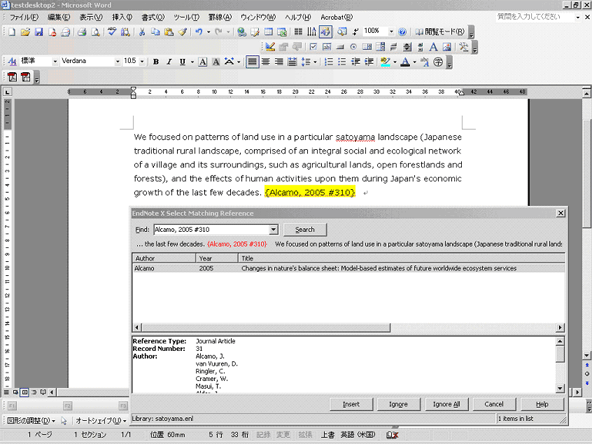592x444 pixels.
Task: Toggle underline formatting
Action: click(x=182, y=62)
